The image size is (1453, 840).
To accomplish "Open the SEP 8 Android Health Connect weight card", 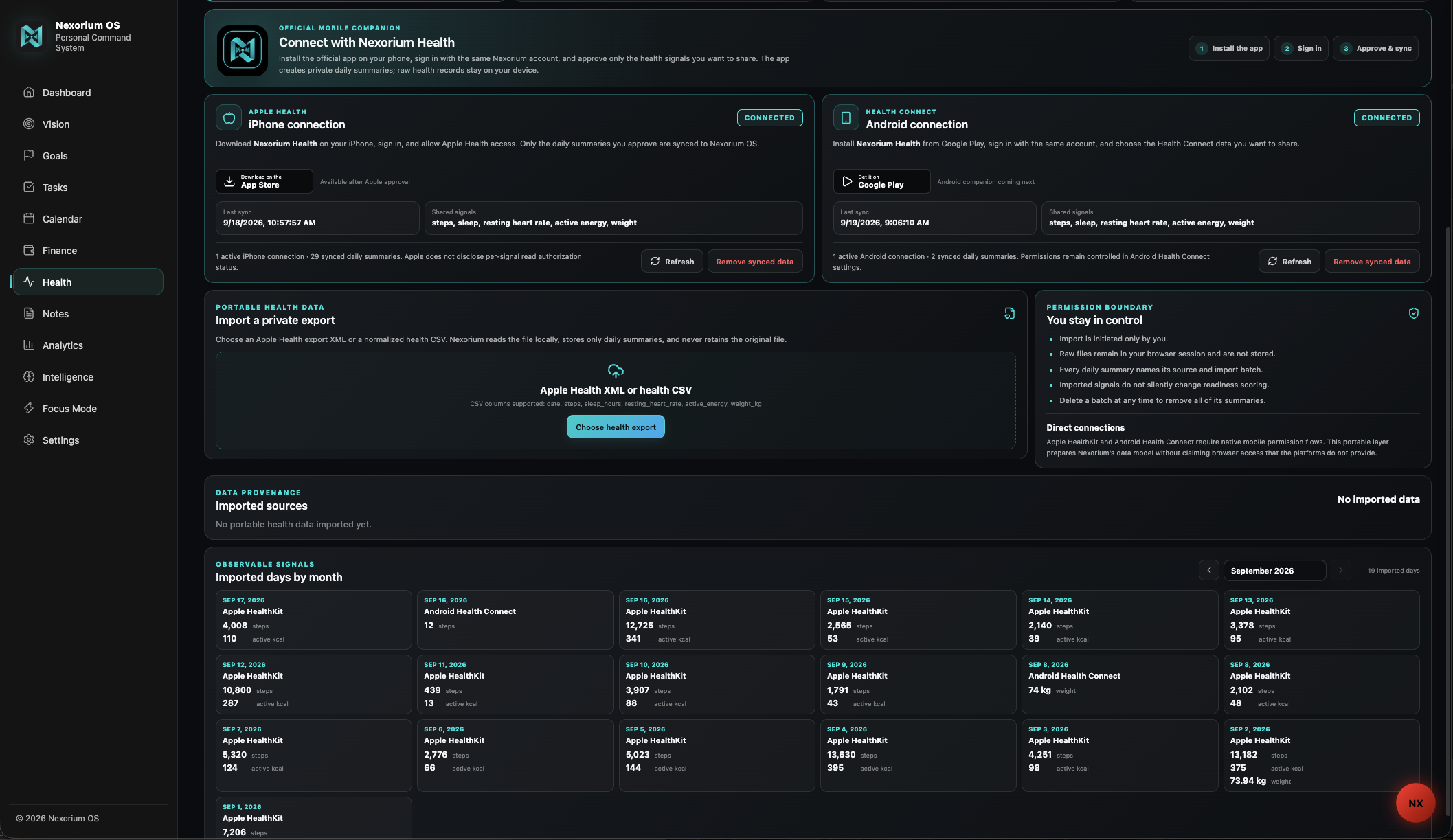I will 1119,684.
